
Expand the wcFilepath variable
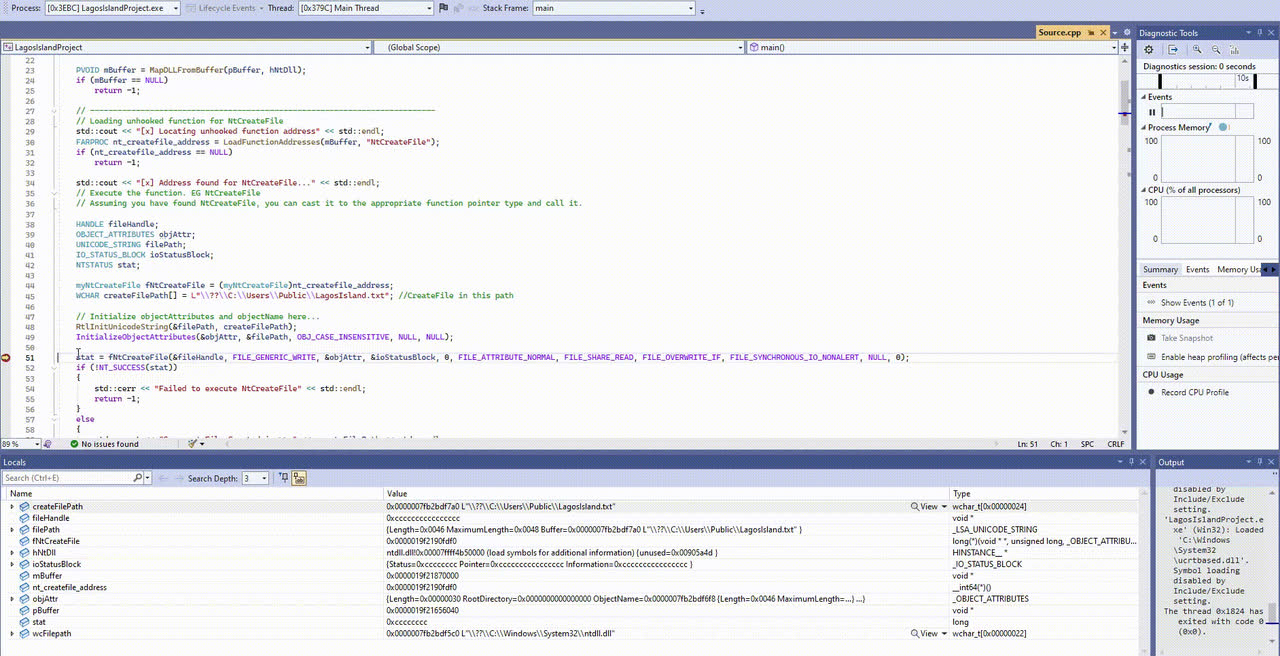pyautogui.click(x=12, y=634)
